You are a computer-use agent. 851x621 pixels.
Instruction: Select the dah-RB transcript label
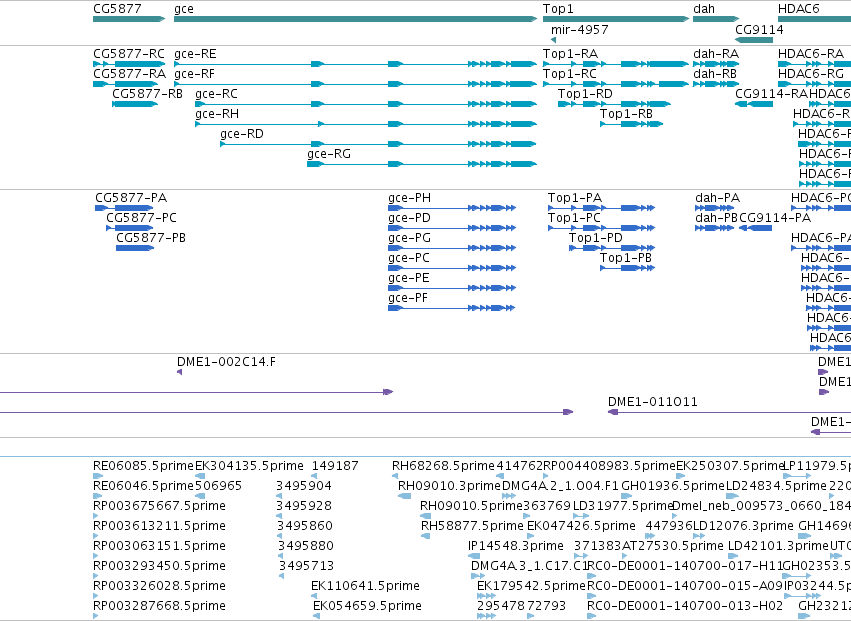[715, 74]
